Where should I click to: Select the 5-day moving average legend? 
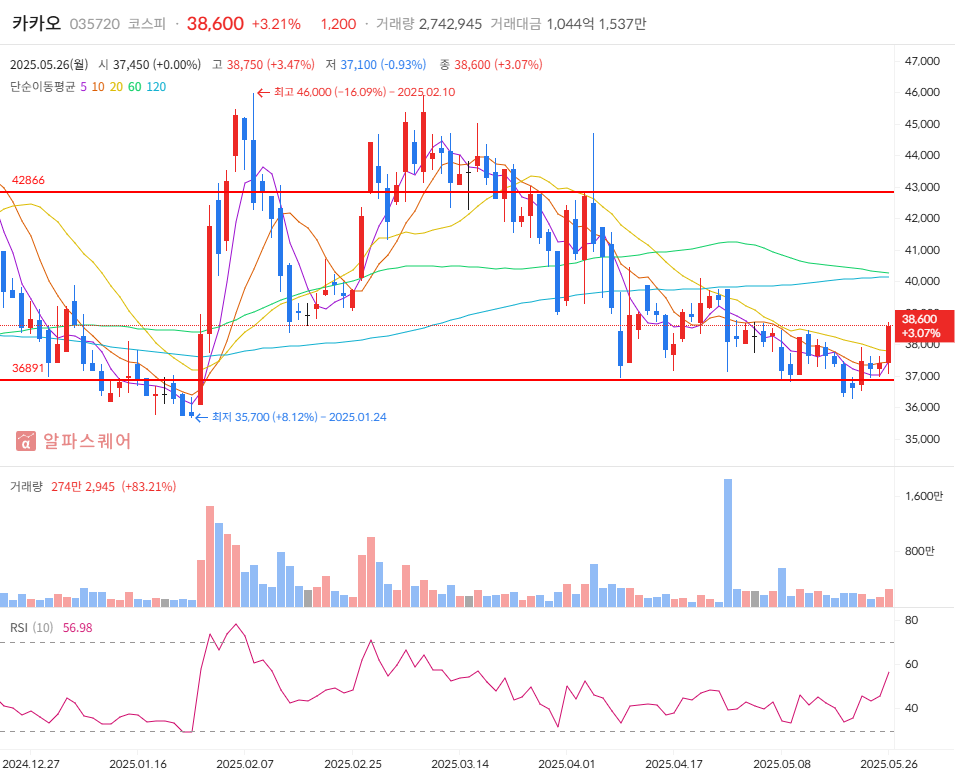(83, 86)
